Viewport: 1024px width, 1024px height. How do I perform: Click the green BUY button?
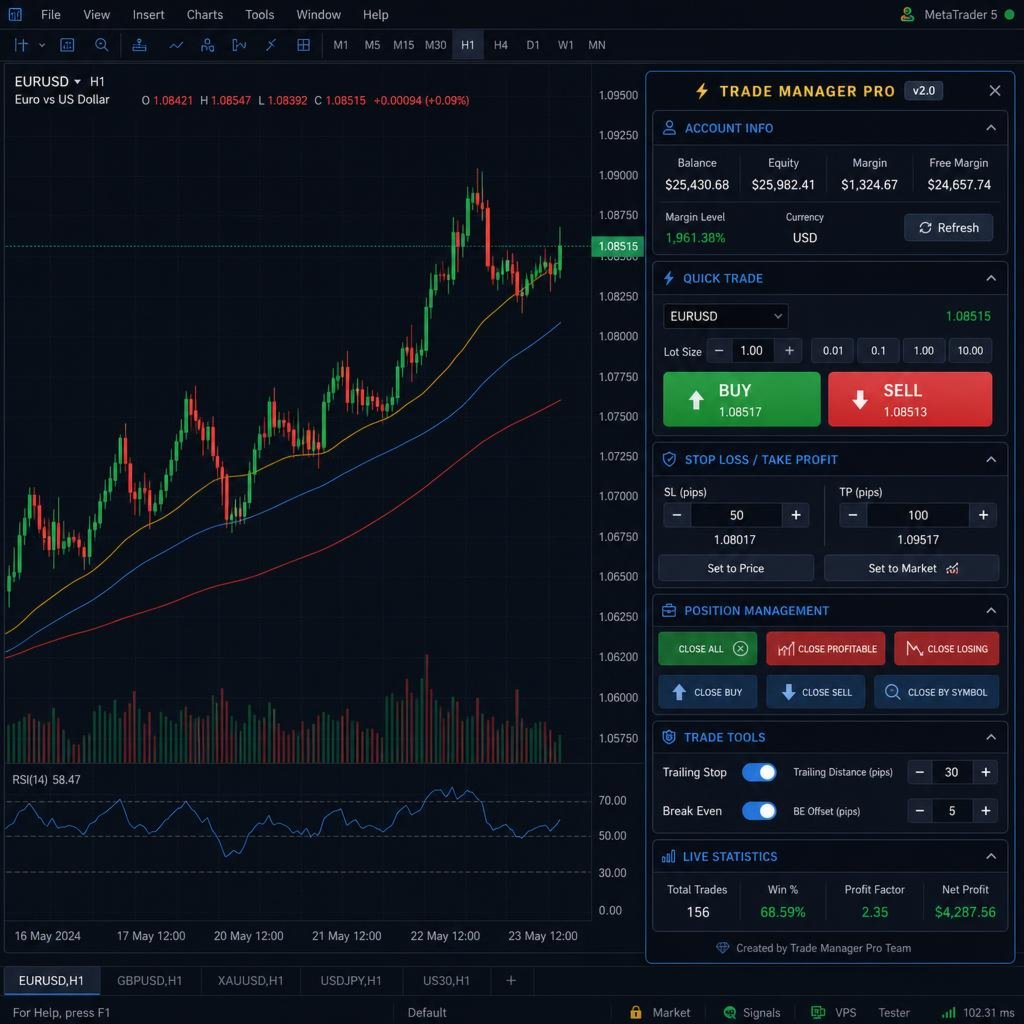click(x=741, y=399)
